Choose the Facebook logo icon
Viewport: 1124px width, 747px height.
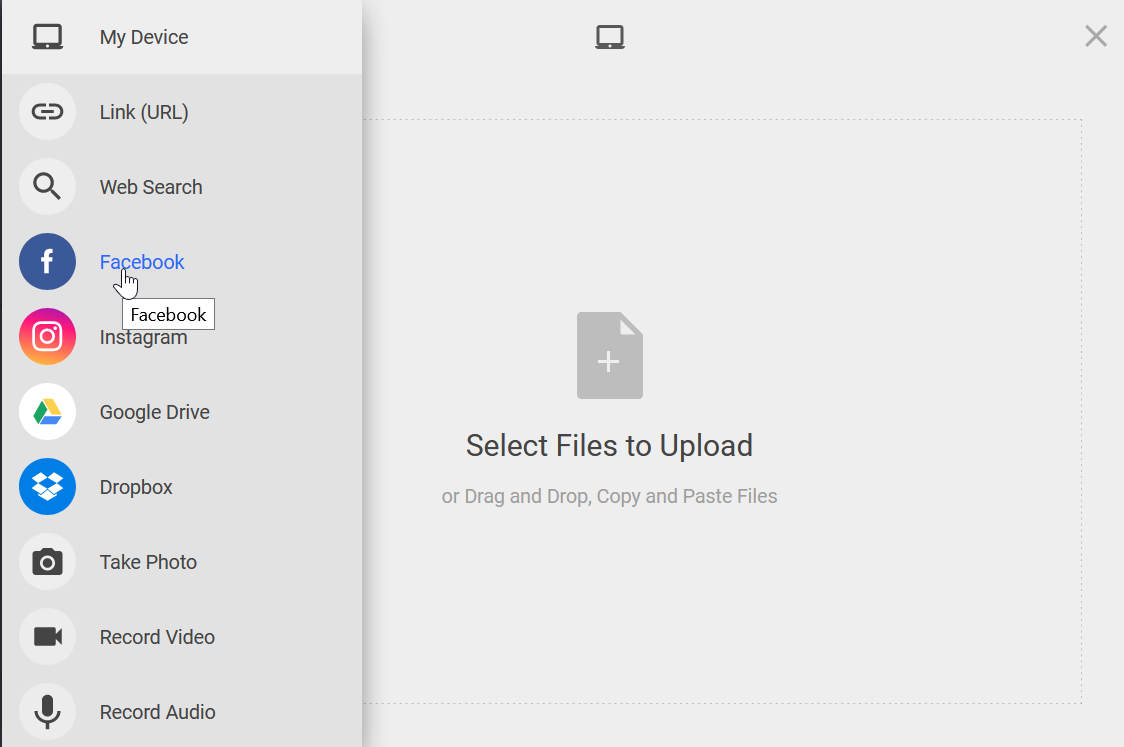[47, 262]
